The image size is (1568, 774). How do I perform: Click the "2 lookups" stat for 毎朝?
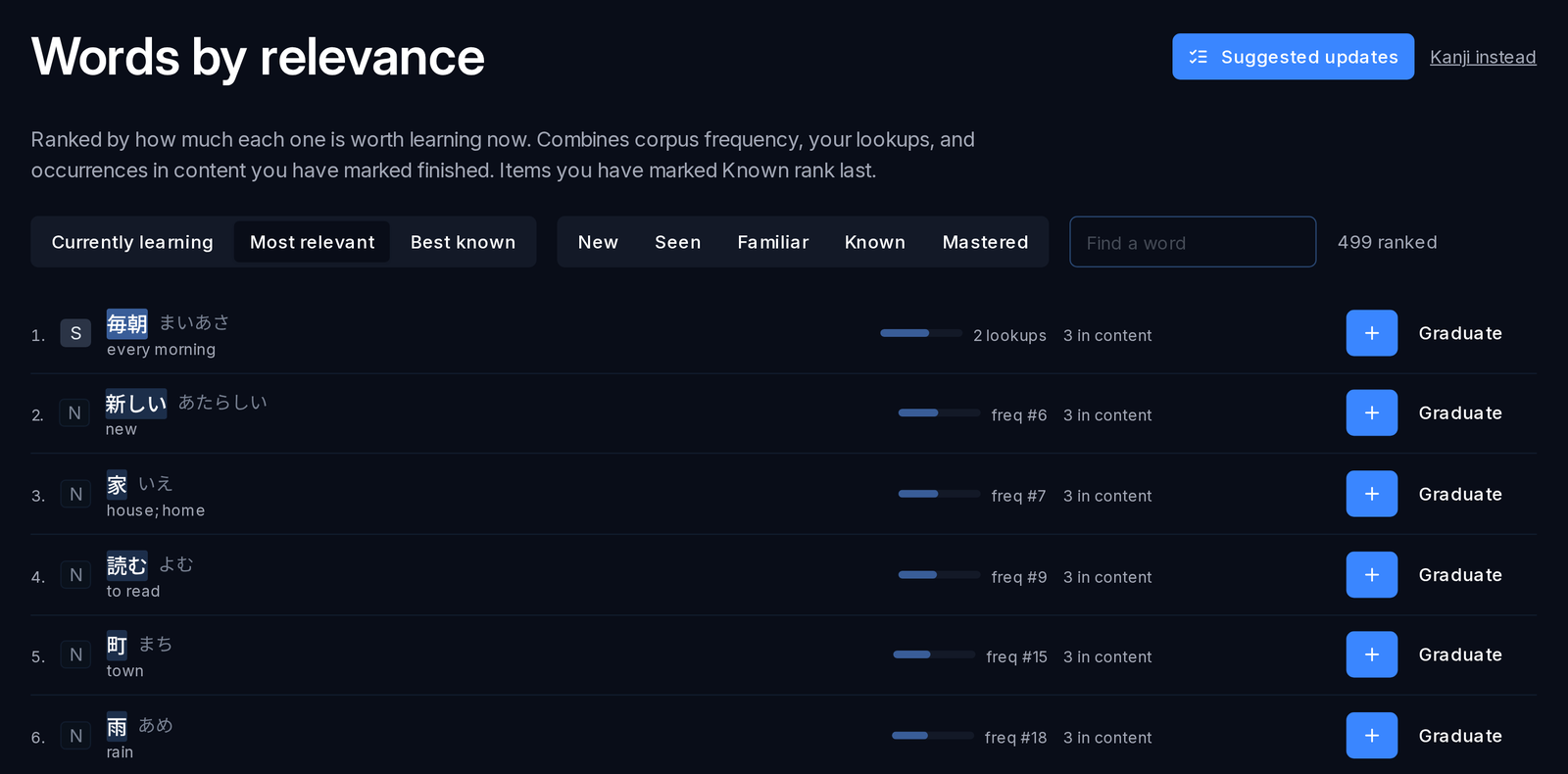click(x=1009, y=335)
